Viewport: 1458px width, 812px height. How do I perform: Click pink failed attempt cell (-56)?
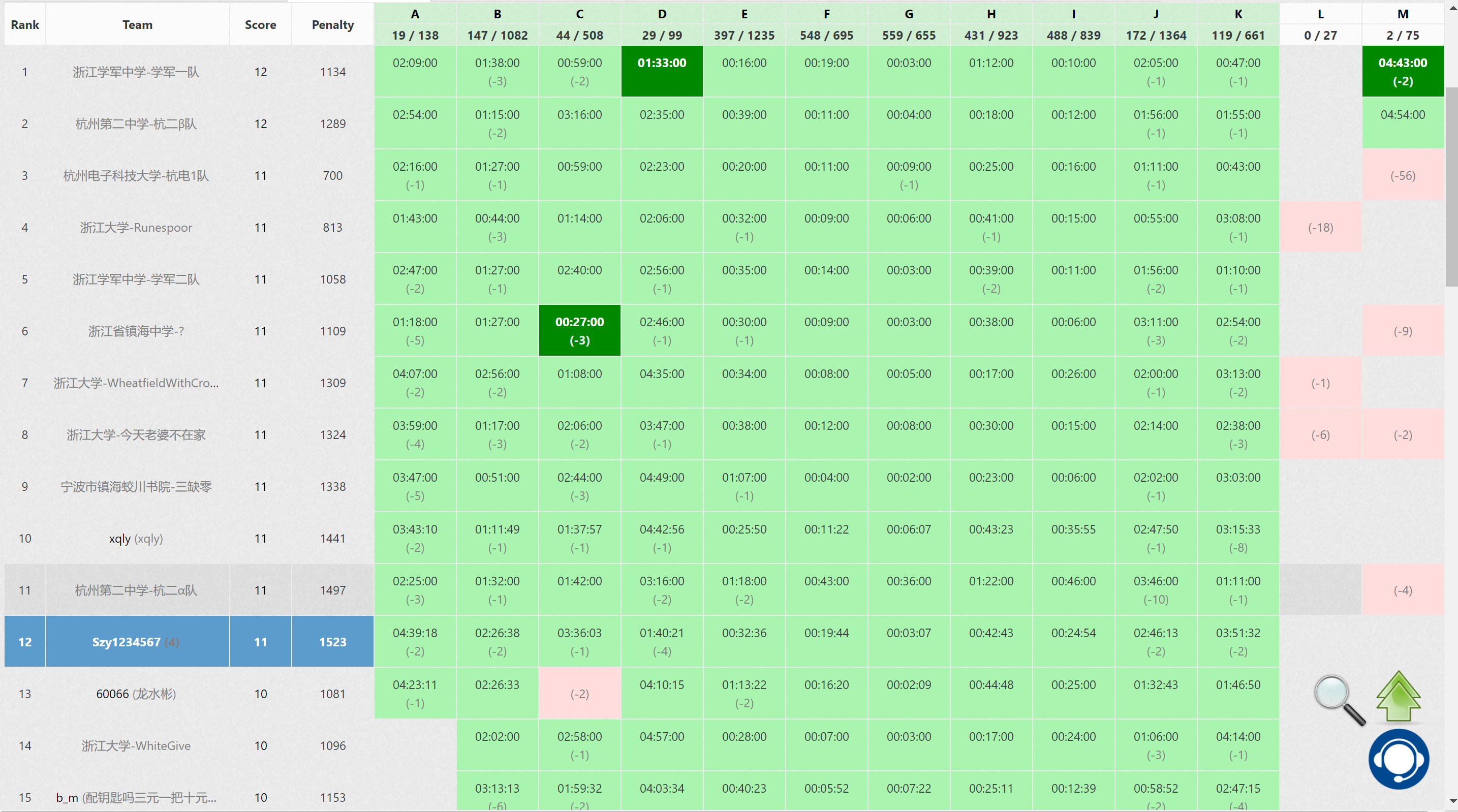click(x=1403, y=175)
